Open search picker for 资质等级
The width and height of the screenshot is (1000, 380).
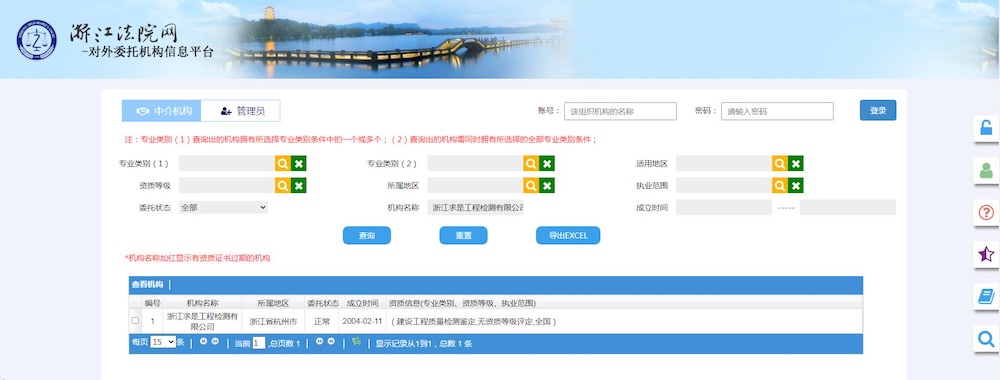coord(283,186)
